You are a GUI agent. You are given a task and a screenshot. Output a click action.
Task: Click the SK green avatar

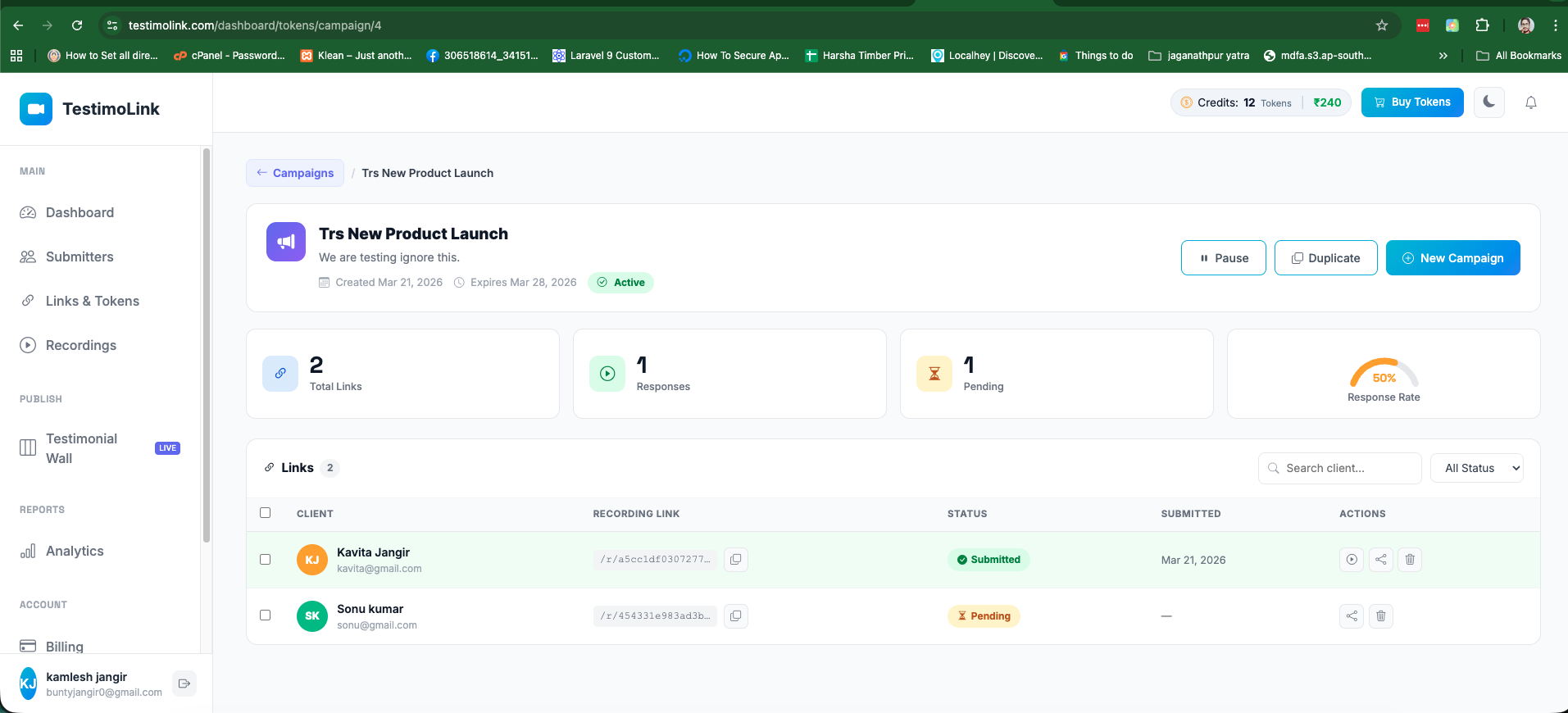(x=312, y=615)
